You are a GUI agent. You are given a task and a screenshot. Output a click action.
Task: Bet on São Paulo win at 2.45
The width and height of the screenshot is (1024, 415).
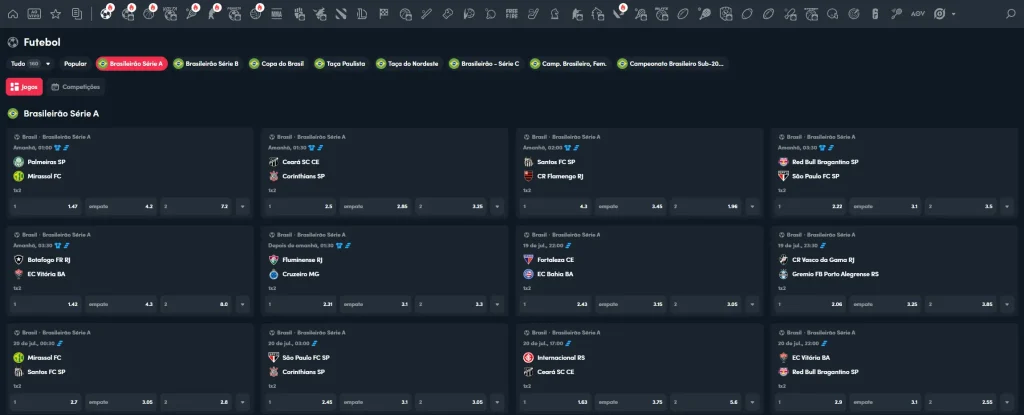pos(300,403)
